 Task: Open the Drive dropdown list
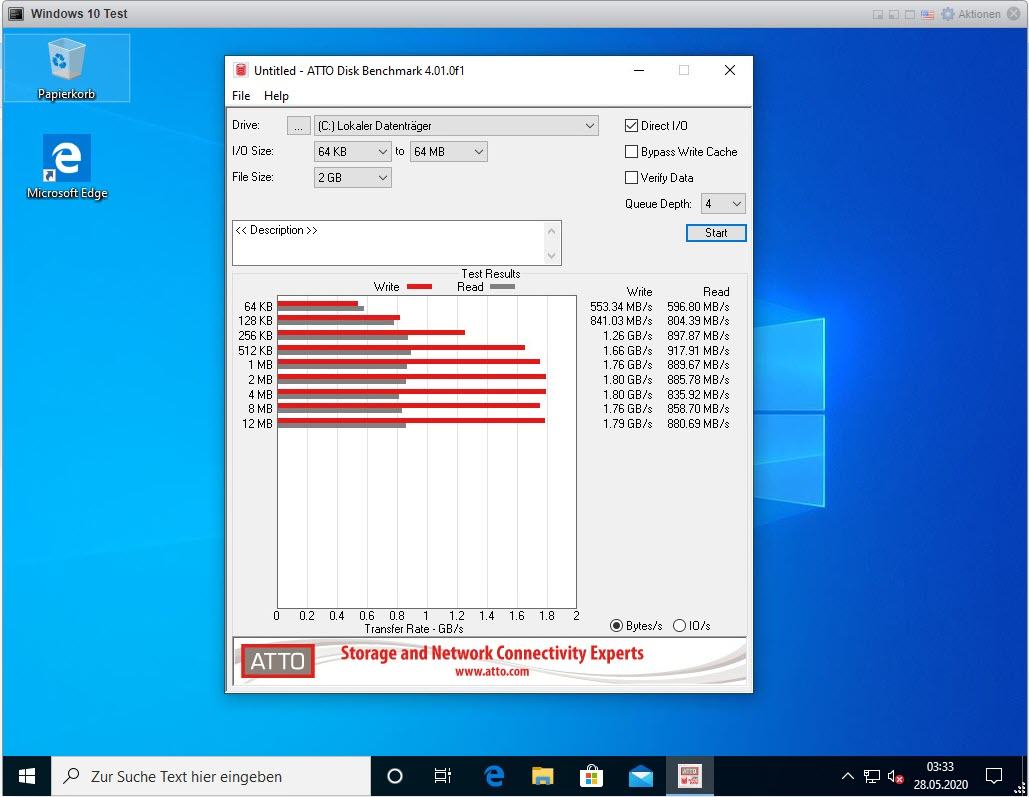[456, 125]
